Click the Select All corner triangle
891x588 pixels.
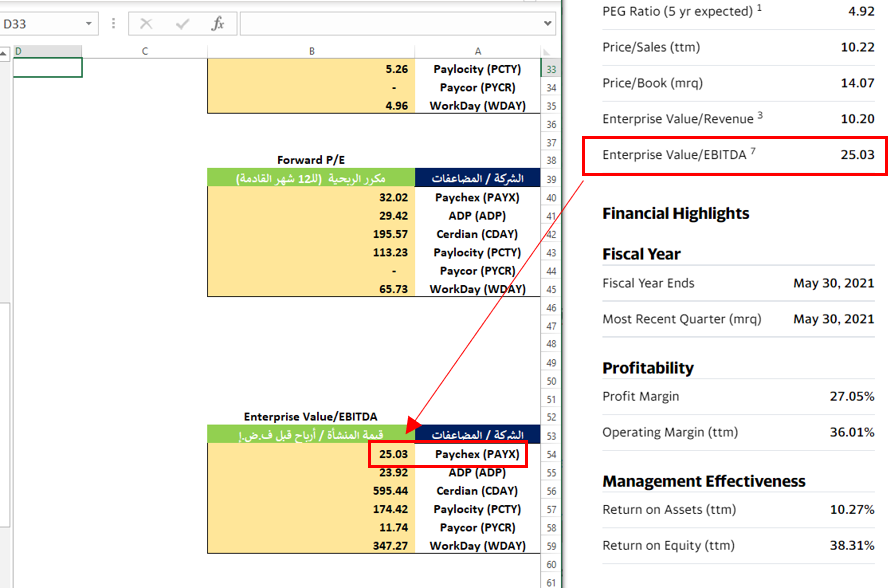[547, 52]
